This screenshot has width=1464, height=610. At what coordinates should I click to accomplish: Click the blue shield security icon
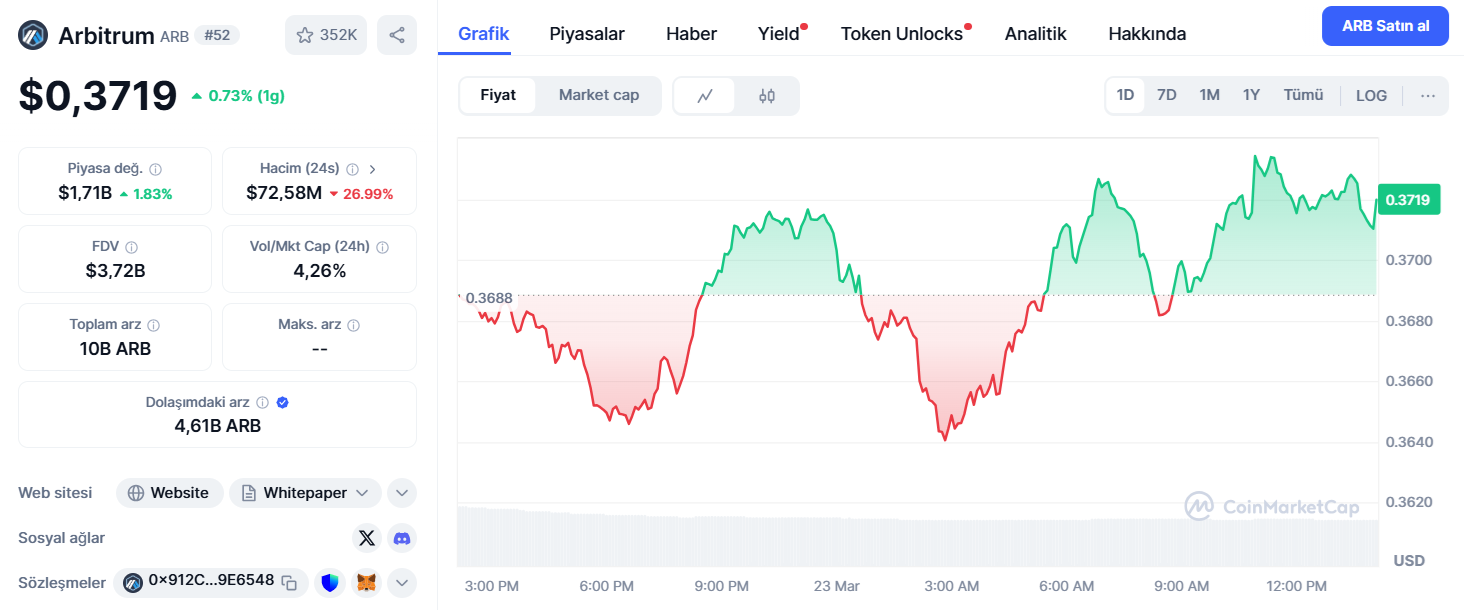(x=330, y=582)
